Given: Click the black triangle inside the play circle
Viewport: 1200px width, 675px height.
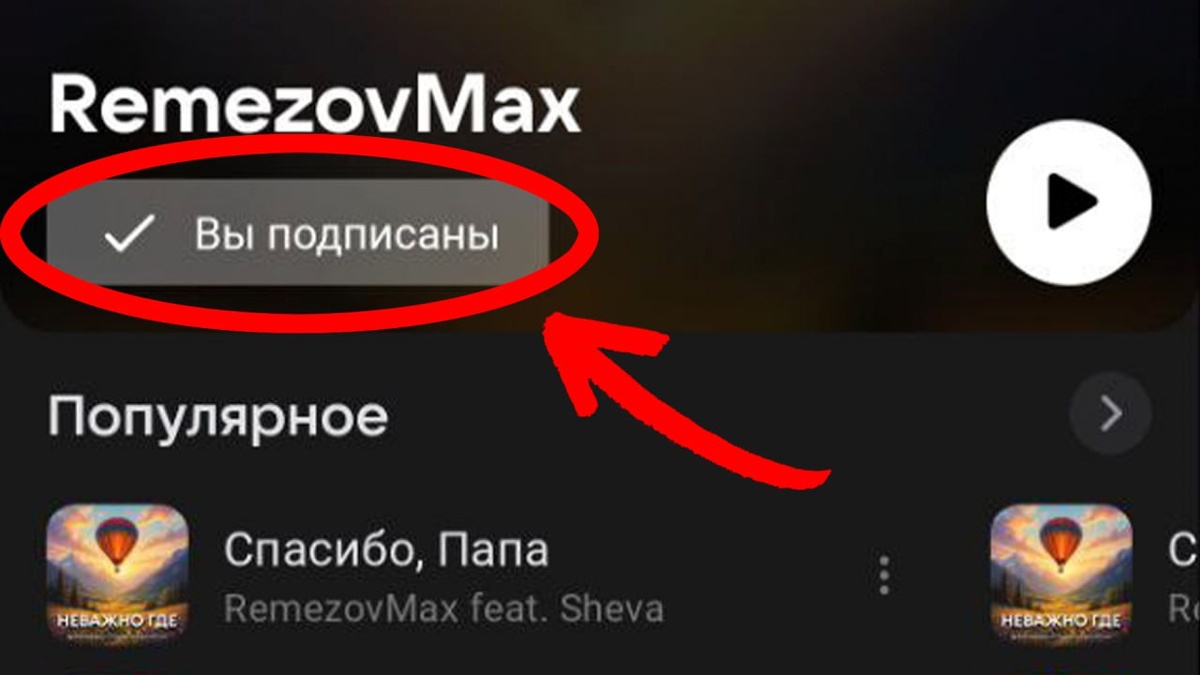Looking at the screenshot, I should point(1072,203).
